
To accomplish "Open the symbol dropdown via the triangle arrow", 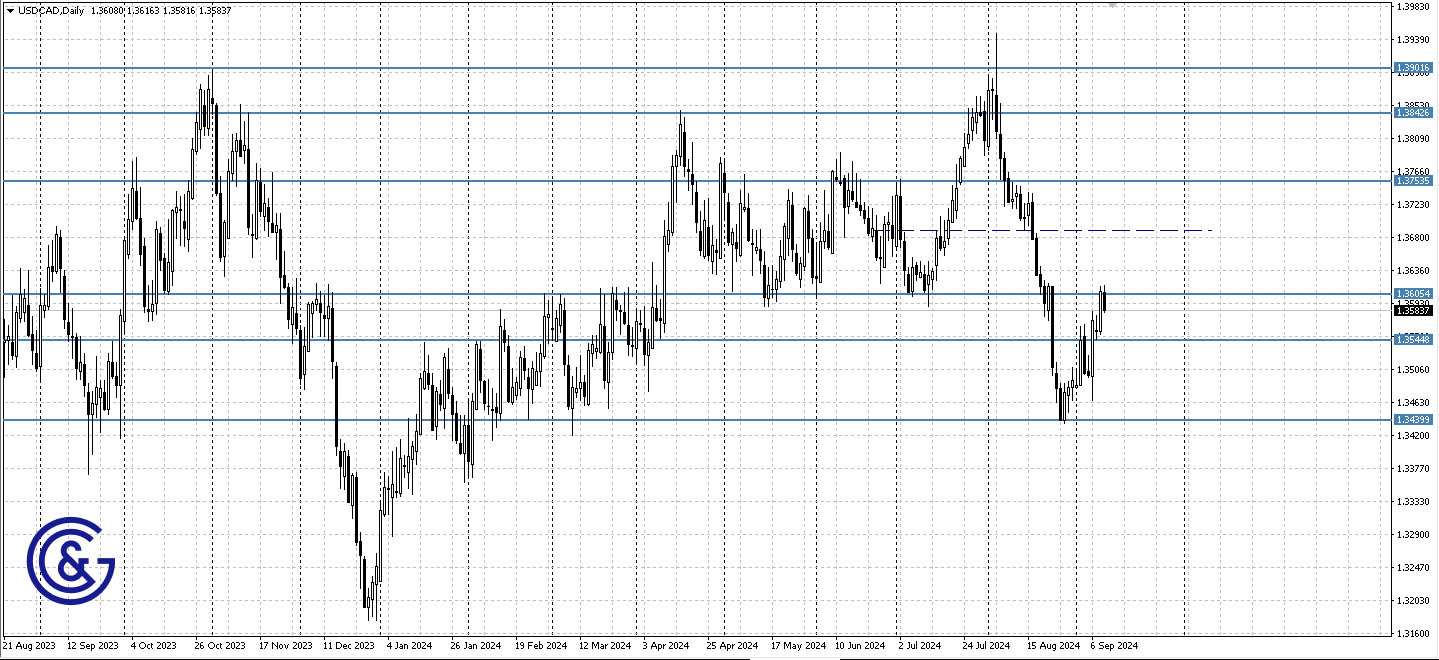I will click(x=10, y=9).
